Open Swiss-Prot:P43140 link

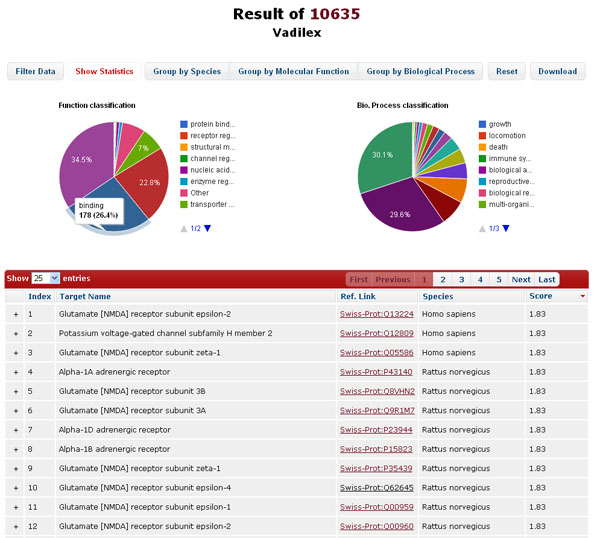(376, 372)
